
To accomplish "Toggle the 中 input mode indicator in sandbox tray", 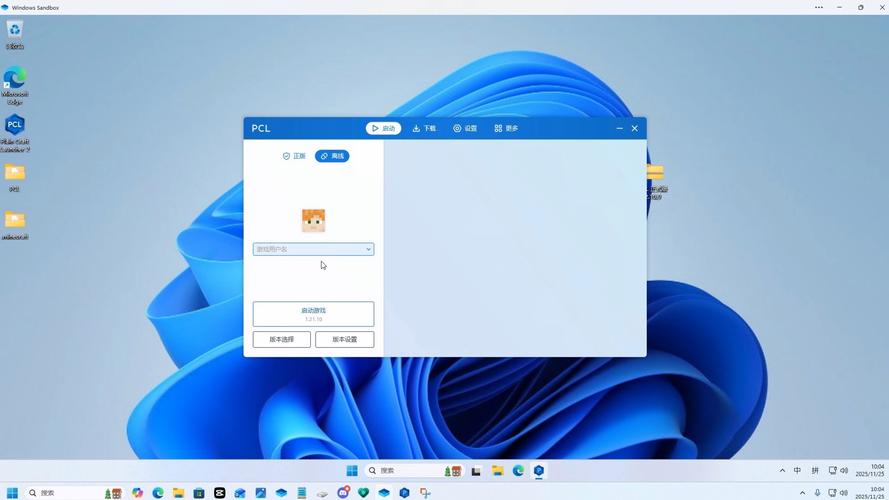I will click(798, 471).
